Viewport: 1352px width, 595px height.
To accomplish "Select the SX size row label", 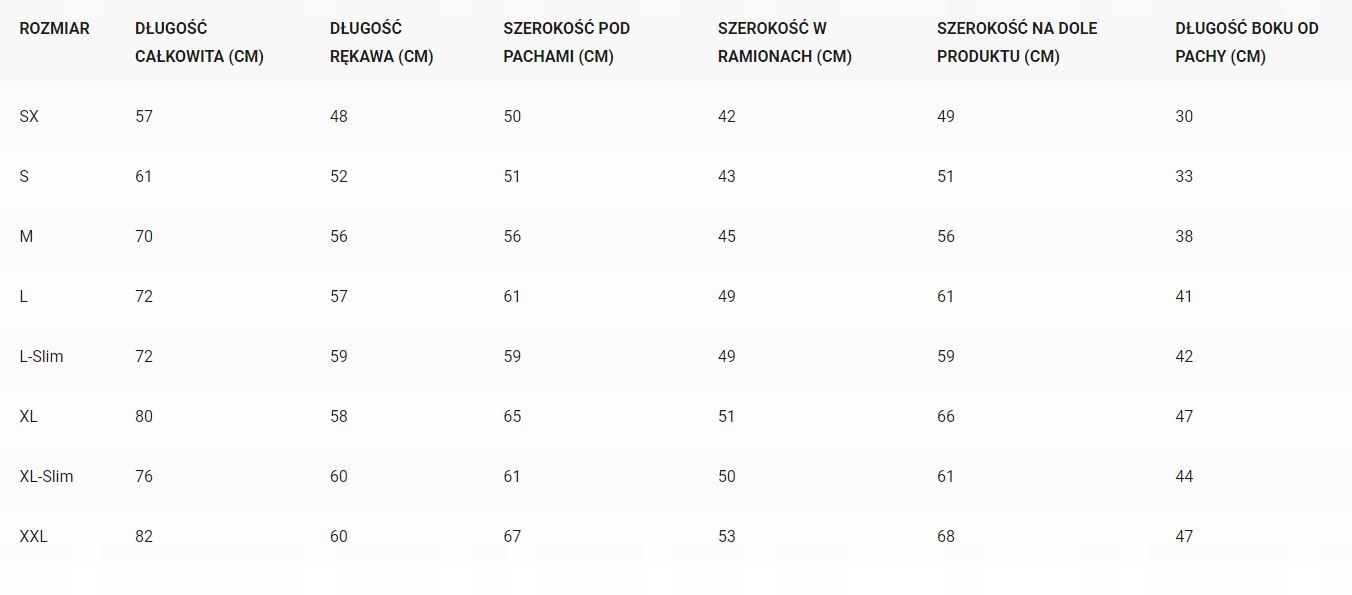I will pyautogui.click(x=29, y=117).
